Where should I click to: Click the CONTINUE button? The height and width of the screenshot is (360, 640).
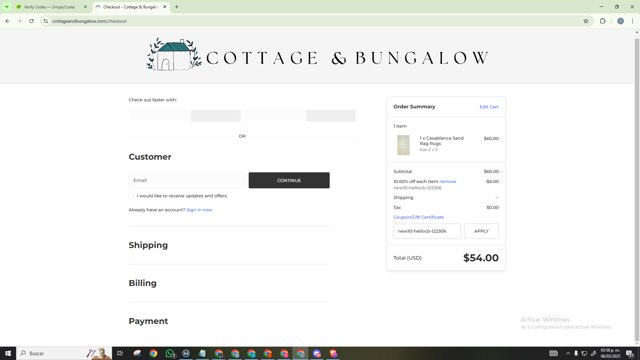pyautogui.click(x=289, y=180)
